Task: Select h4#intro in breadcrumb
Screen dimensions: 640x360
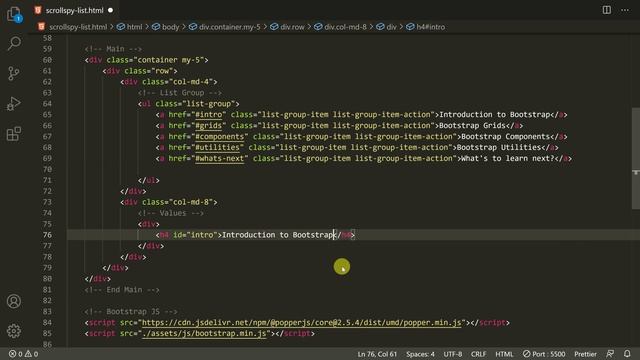Action: coord(431,27)
